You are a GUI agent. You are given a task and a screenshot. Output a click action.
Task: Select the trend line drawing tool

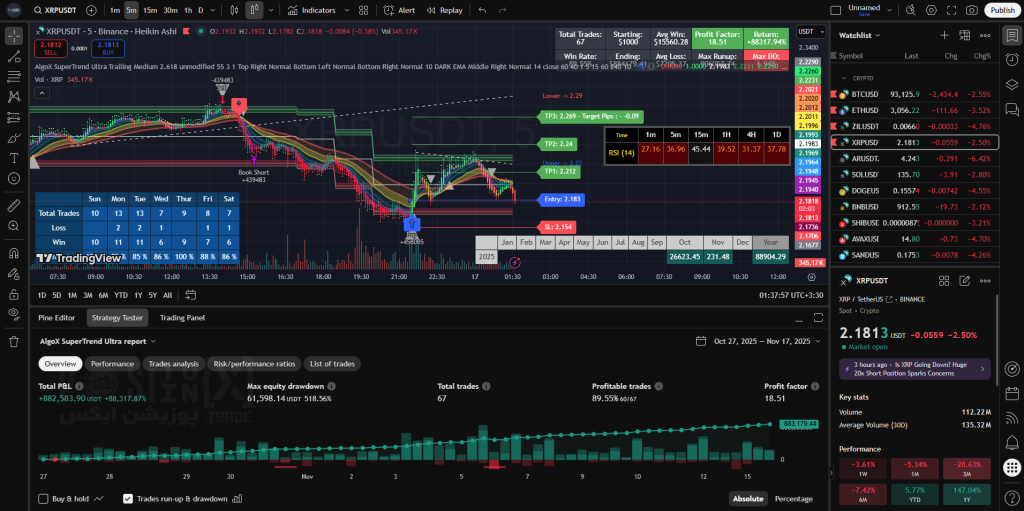point(14,56)
